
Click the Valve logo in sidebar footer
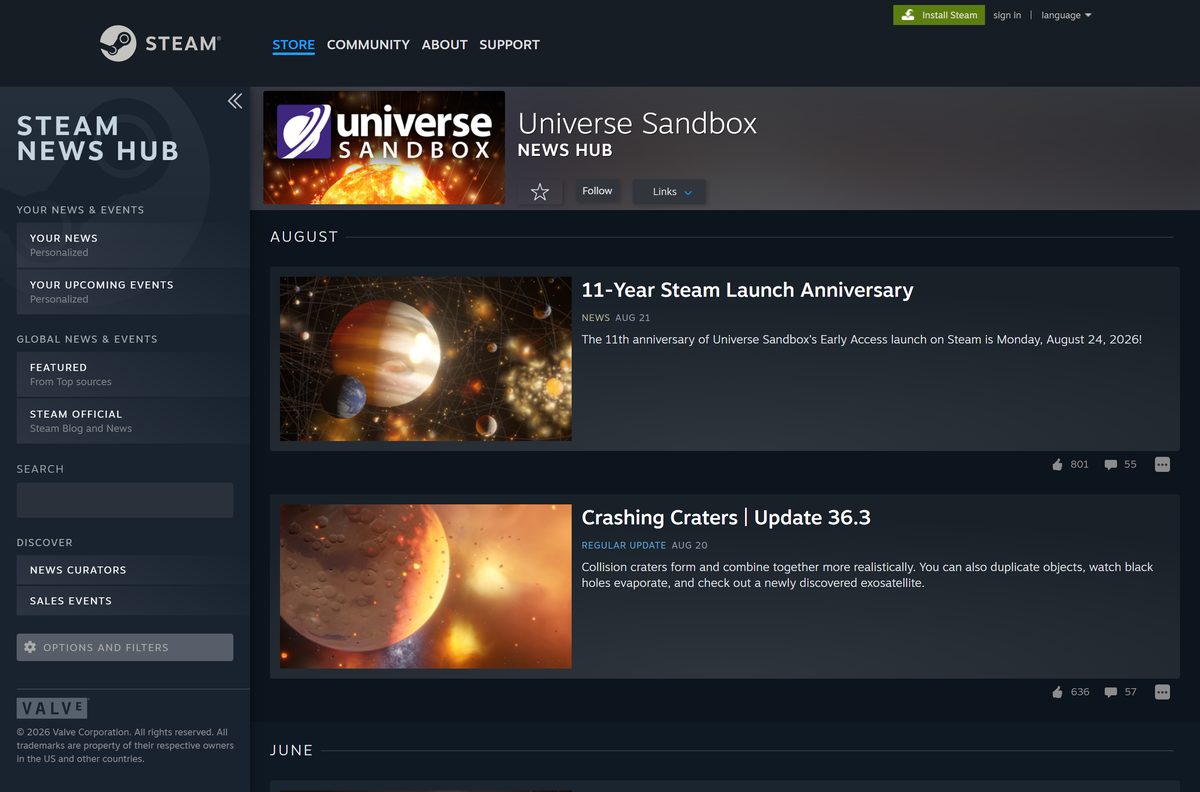pyautogui.click(x=52, y=709)
